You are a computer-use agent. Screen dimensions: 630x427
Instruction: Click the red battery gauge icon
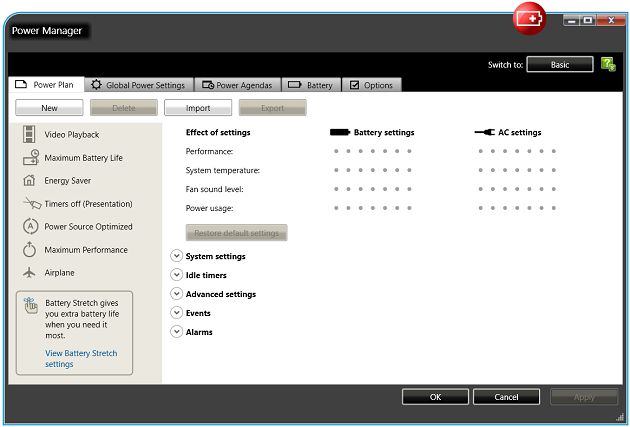click(529, 18)
